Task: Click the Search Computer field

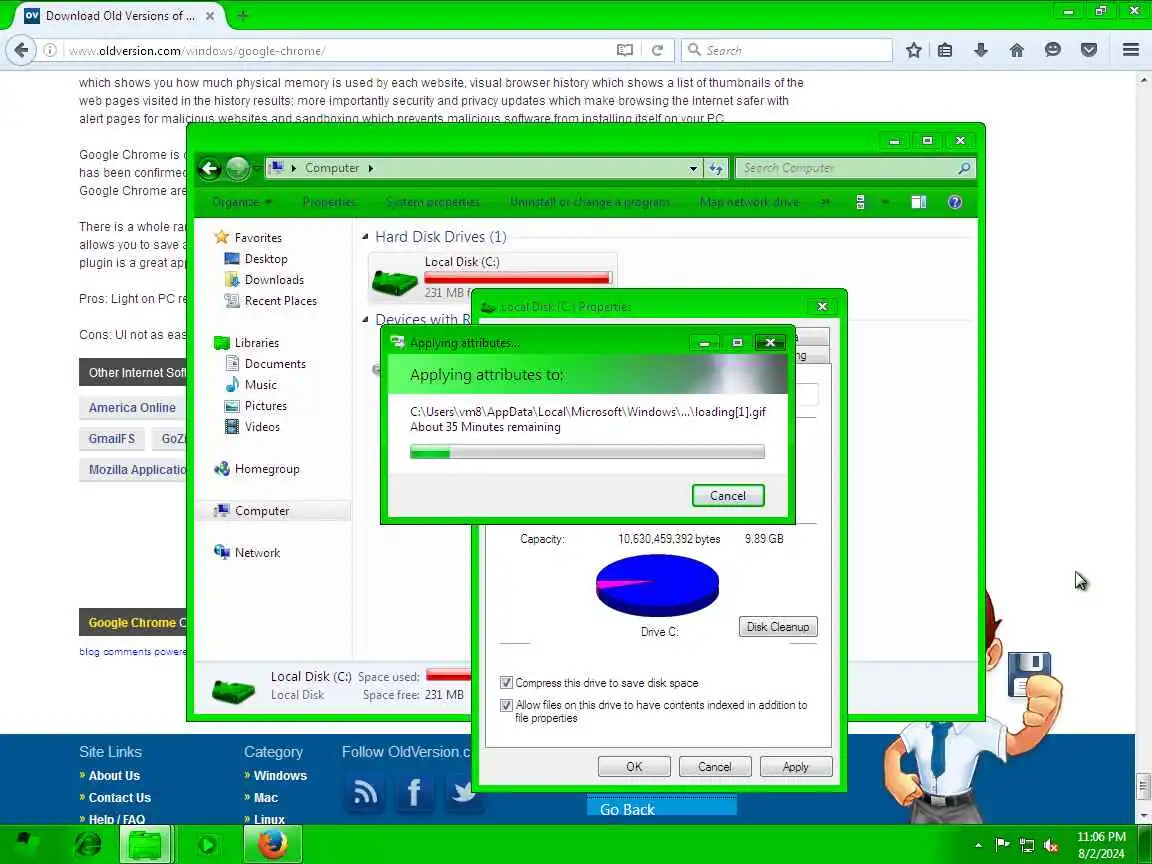Action: point(855,168)
